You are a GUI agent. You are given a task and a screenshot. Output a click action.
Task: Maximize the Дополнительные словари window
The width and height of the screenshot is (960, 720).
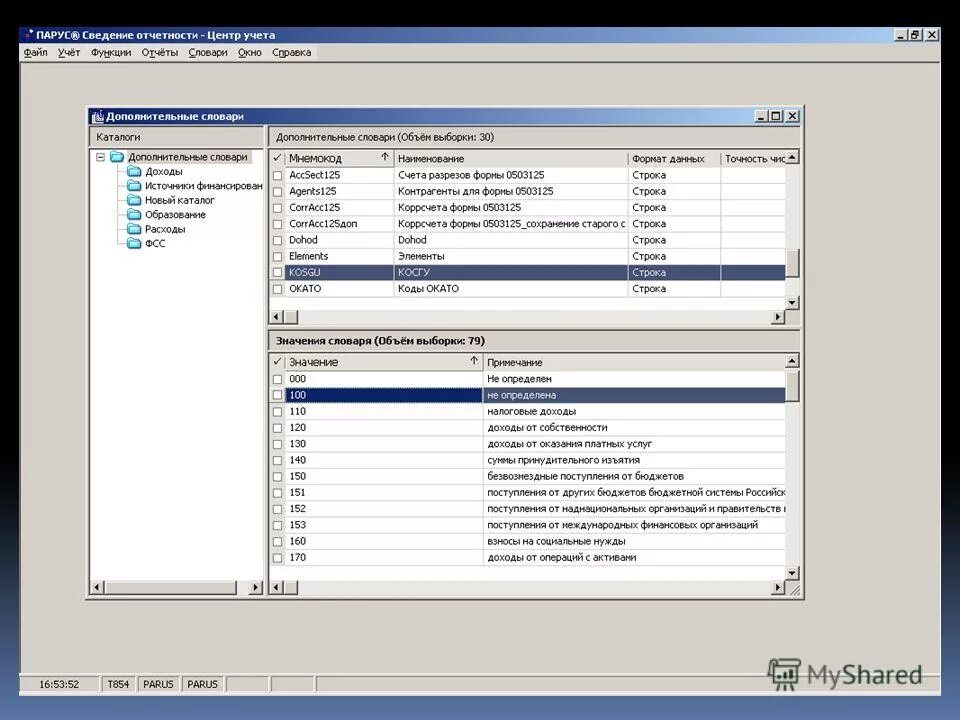(x=776, y=116)
